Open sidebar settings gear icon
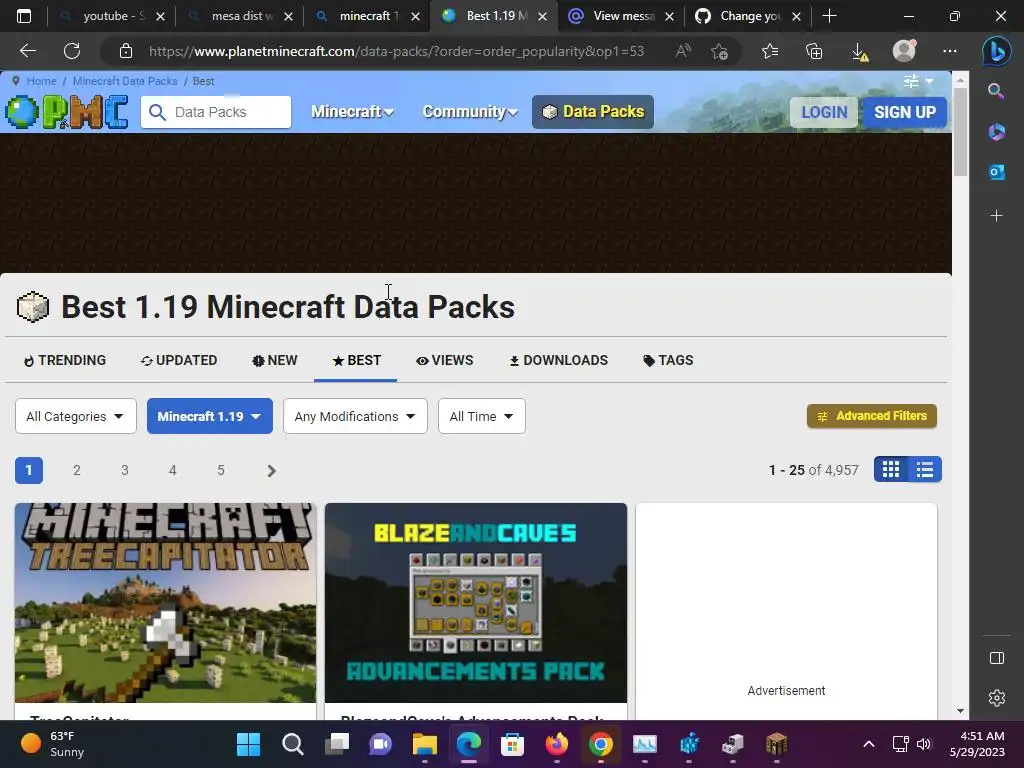The height and width of the screenshot is (768, 1024). tap(997, 698)
